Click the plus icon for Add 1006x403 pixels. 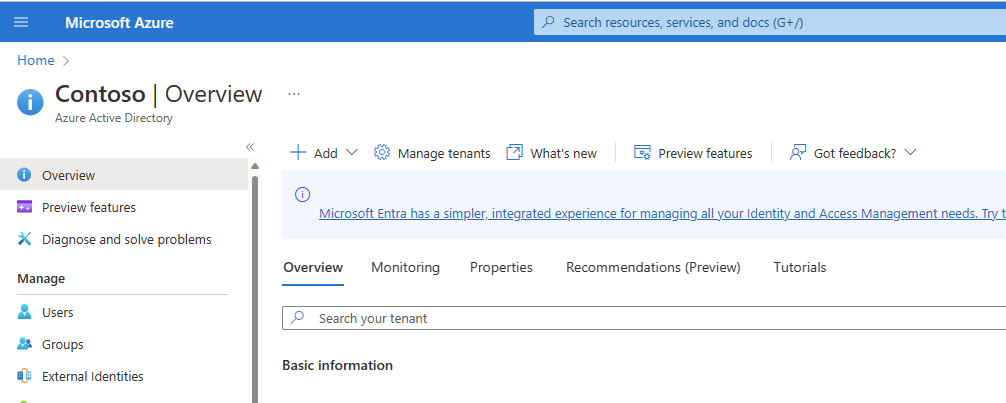tap(298, 153)
